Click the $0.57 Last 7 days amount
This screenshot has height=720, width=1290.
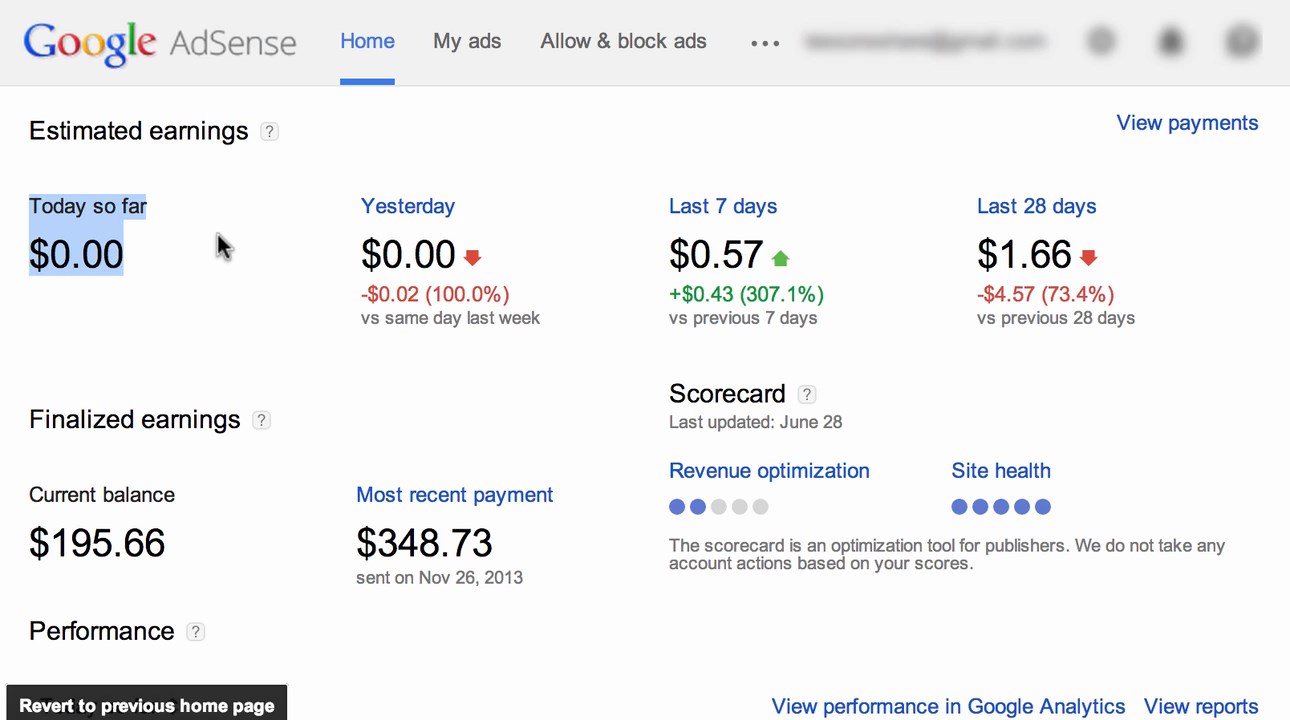tap(716, 255)
